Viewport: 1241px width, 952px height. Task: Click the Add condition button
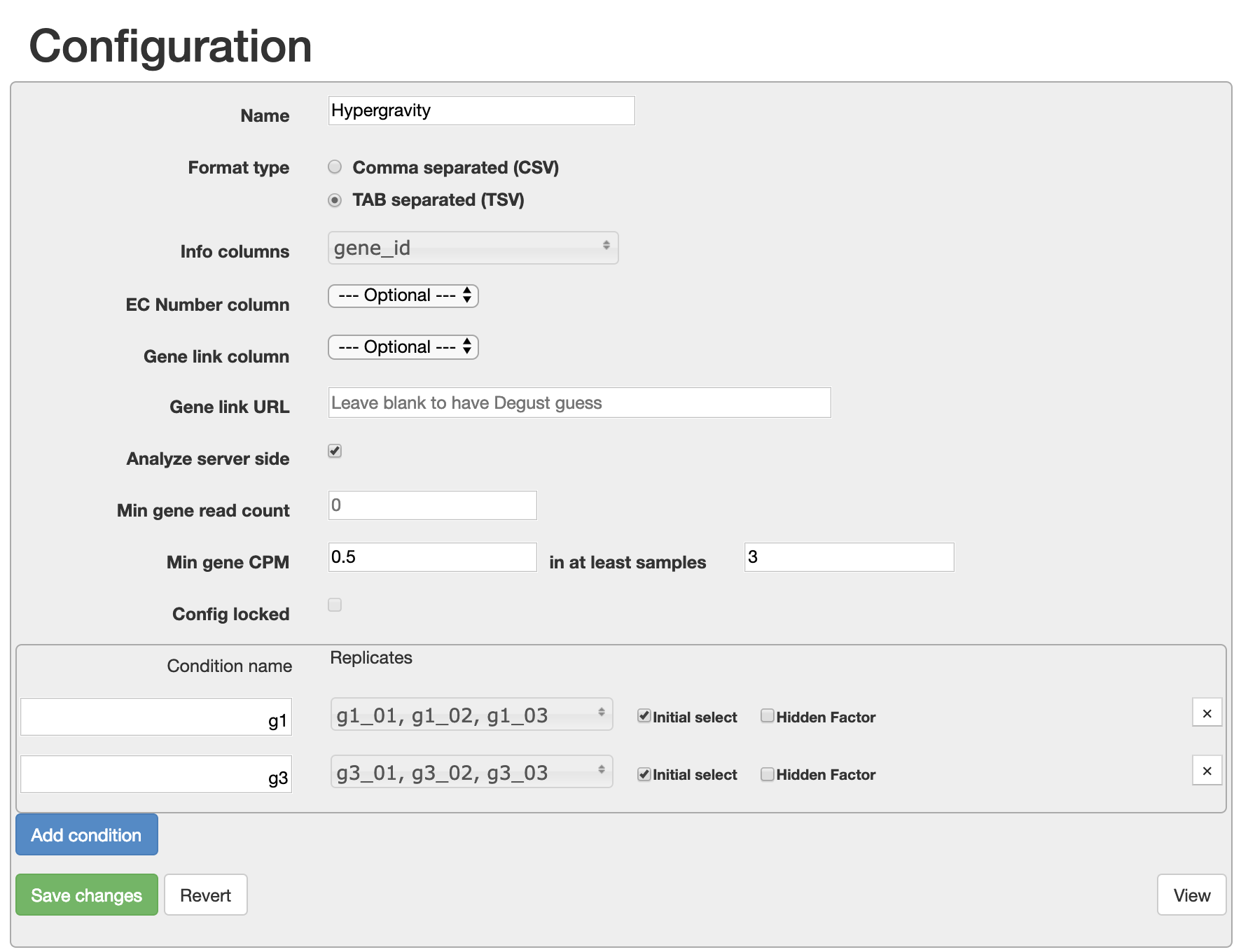(87, 834)
